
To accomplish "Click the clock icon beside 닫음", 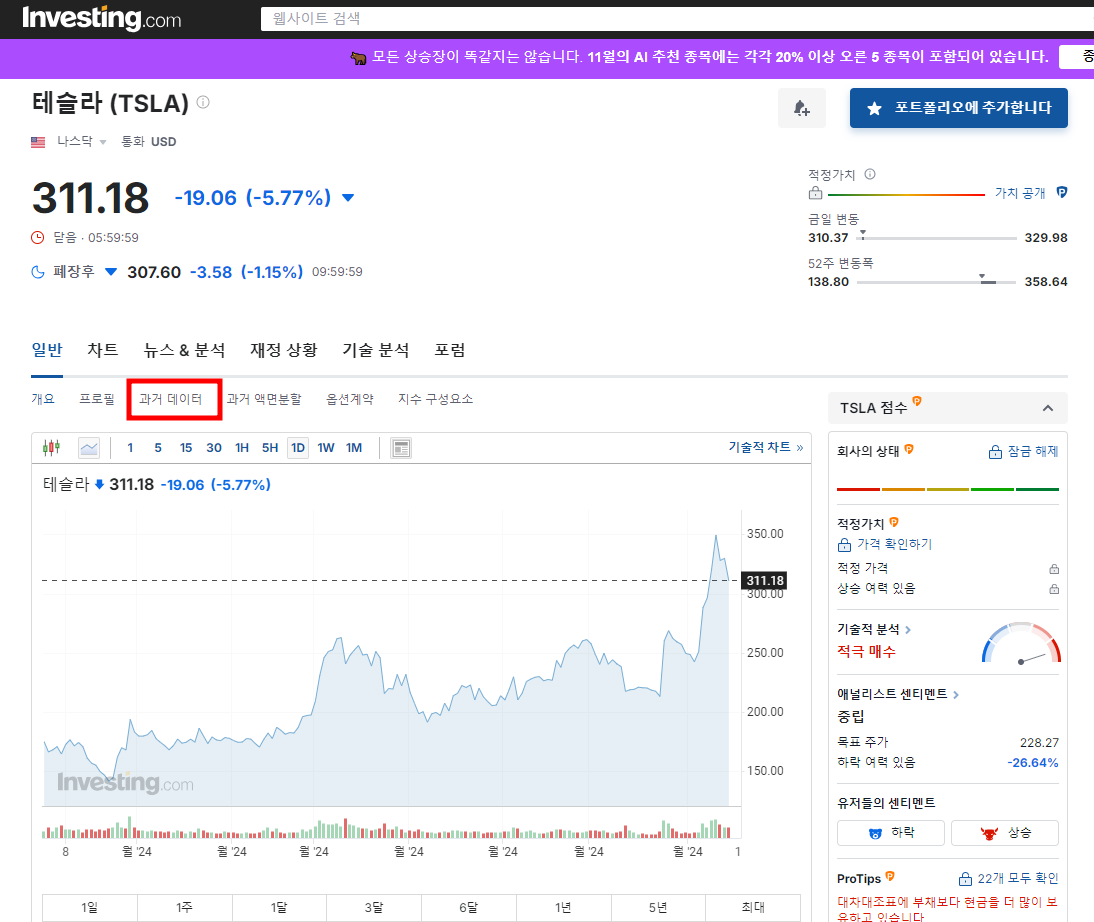I will 38,237.
